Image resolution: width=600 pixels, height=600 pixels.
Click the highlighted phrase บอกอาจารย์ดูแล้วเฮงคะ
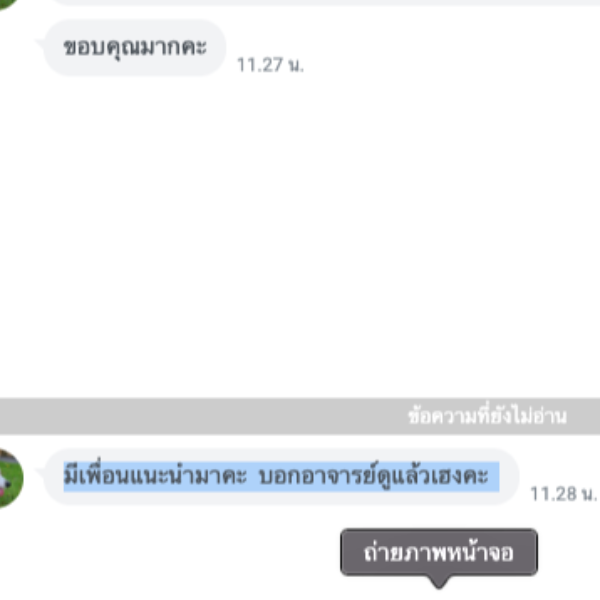[x=373, y=476]
